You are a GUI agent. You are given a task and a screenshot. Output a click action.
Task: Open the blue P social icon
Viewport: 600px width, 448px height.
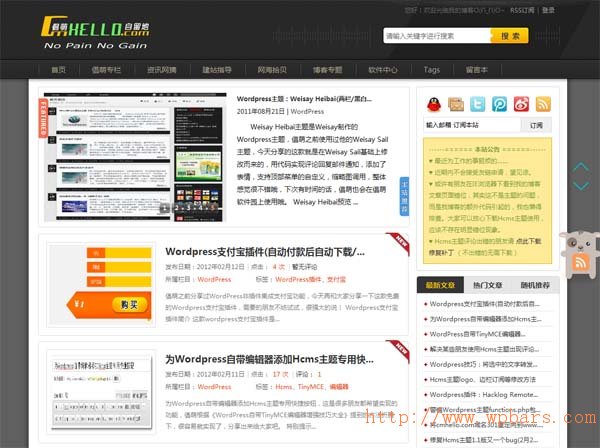point(499,104)
